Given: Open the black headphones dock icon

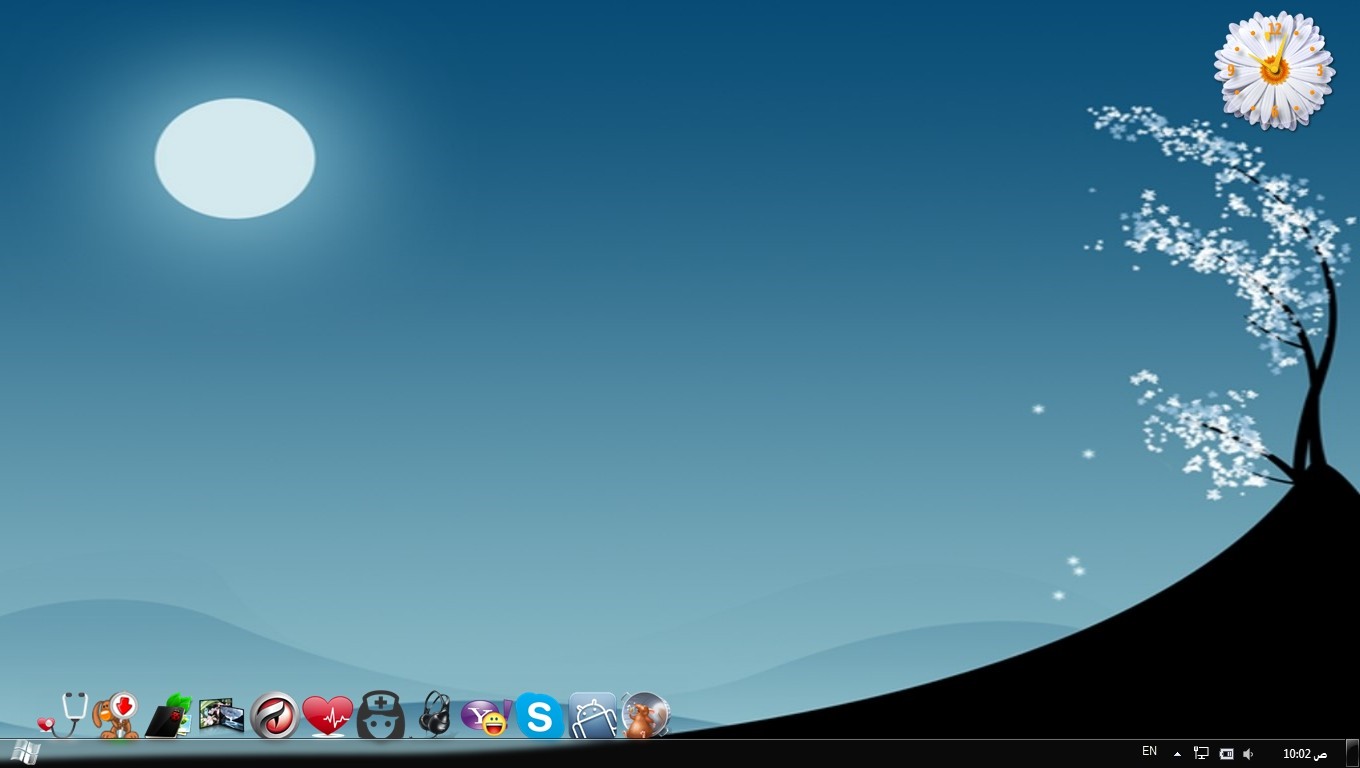Looking at the screenshot, I should 434,714.
